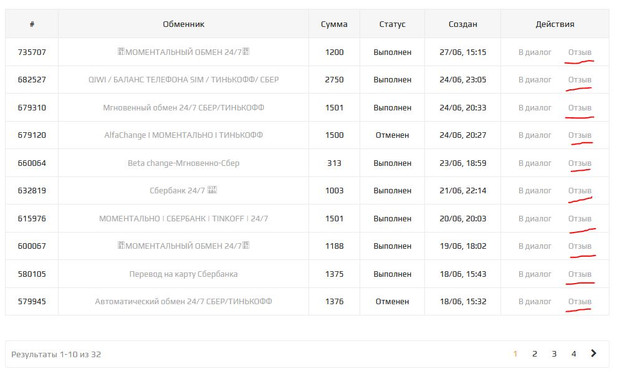Open exchanger Перевод на карту Сбербанка
The height and width of the screenshot is (381, 640).
click(x=183, y=274)
